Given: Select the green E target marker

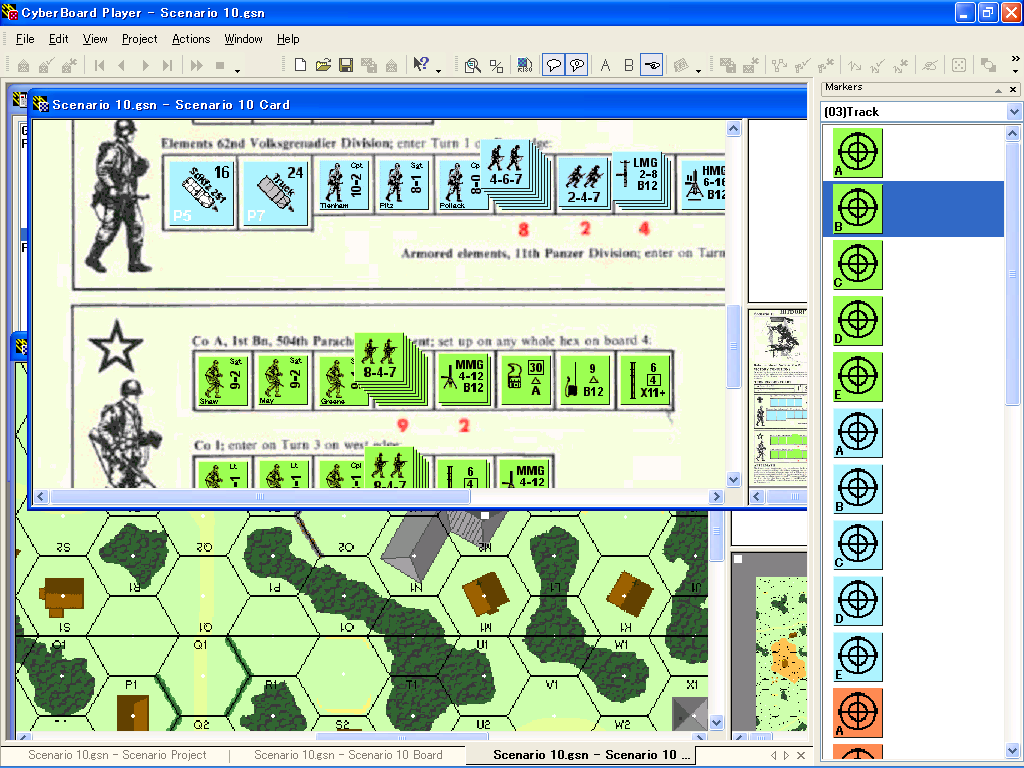Looking at the screenshot, I should 857,377.
